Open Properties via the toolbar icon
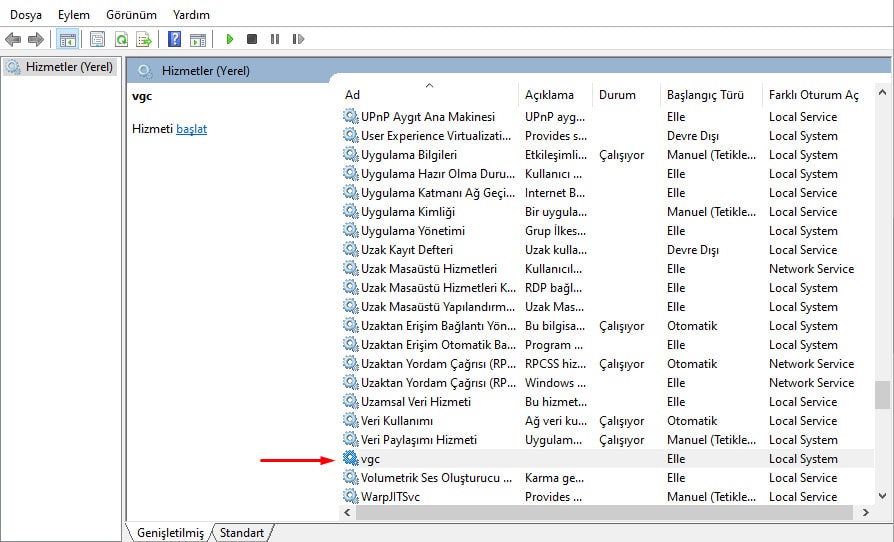The width and height of the screenshot is (894, 542). pyautogui.click(x=97, y=39)
